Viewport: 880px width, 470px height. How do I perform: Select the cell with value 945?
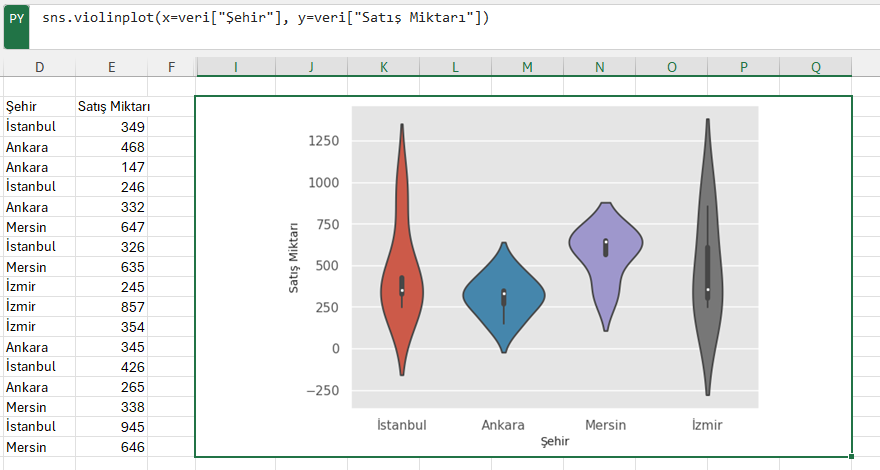click(111, 427)
